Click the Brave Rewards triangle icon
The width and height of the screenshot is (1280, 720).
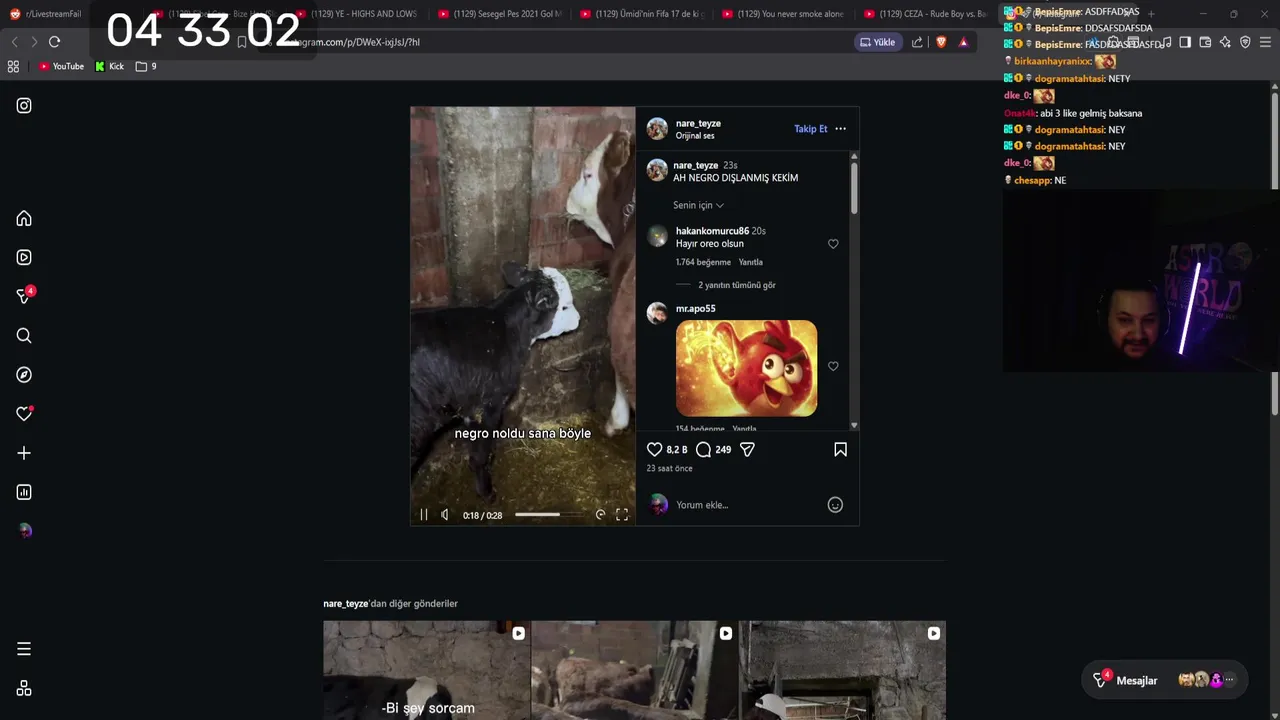964,42
